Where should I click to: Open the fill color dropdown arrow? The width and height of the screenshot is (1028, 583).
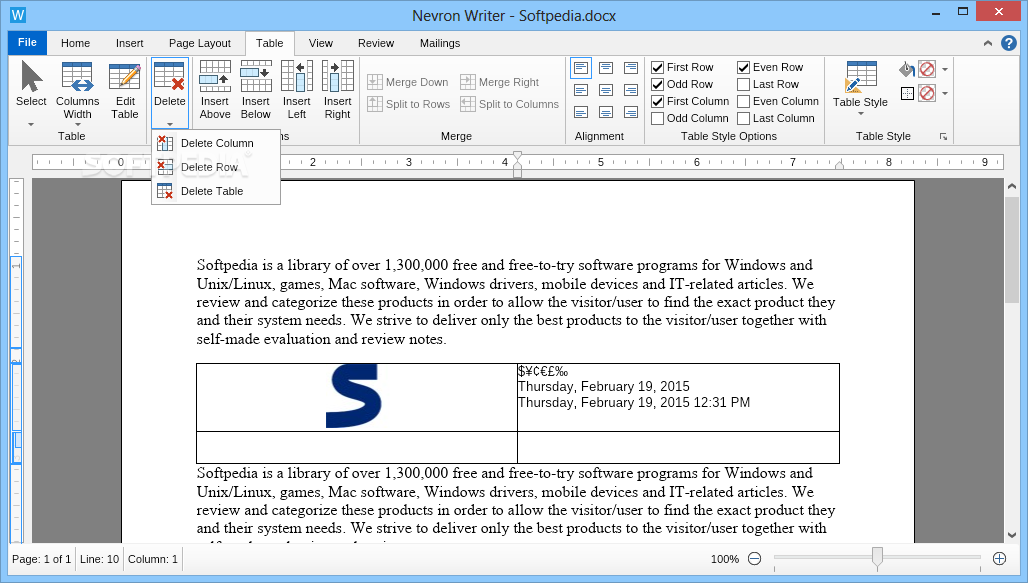point(945,69)
